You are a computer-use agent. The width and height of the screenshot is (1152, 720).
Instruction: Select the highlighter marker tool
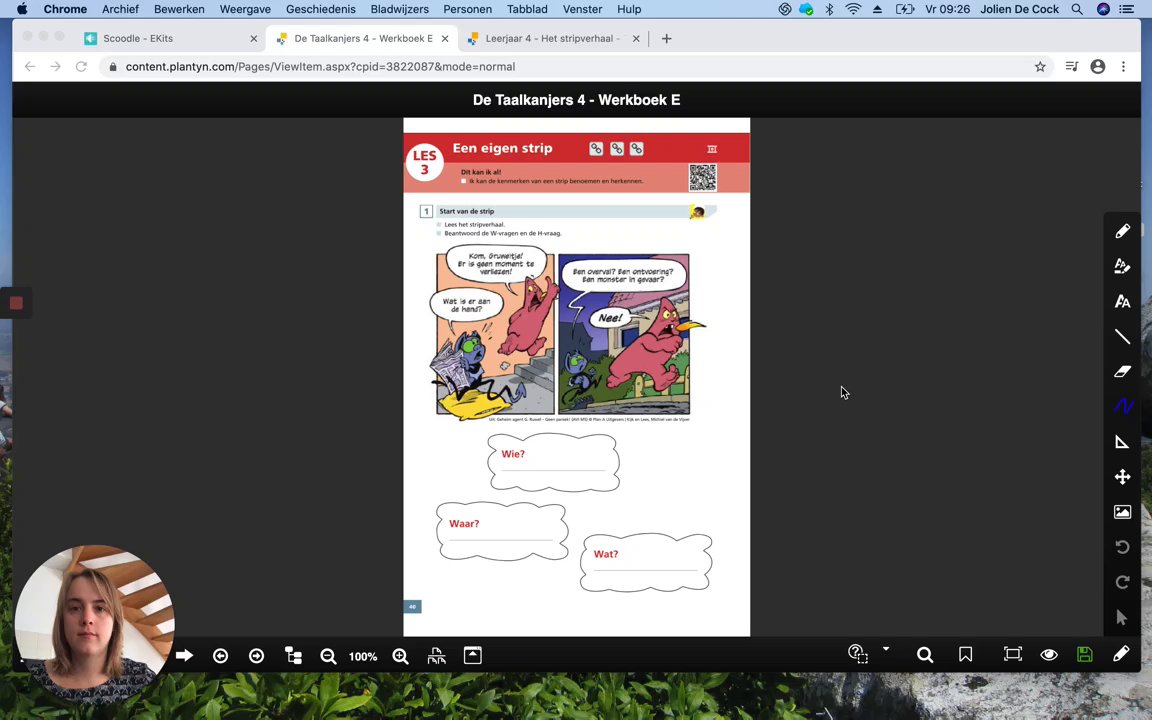coord(1122,266)
